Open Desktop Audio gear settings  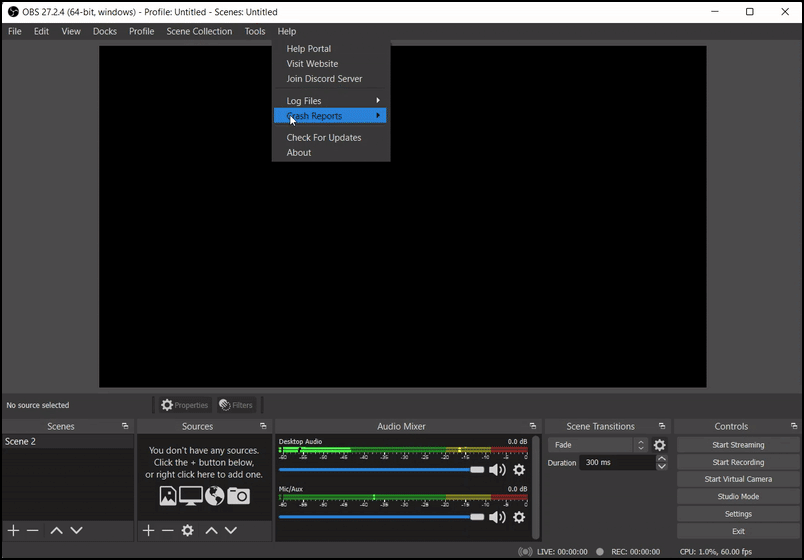coord(519,470)
